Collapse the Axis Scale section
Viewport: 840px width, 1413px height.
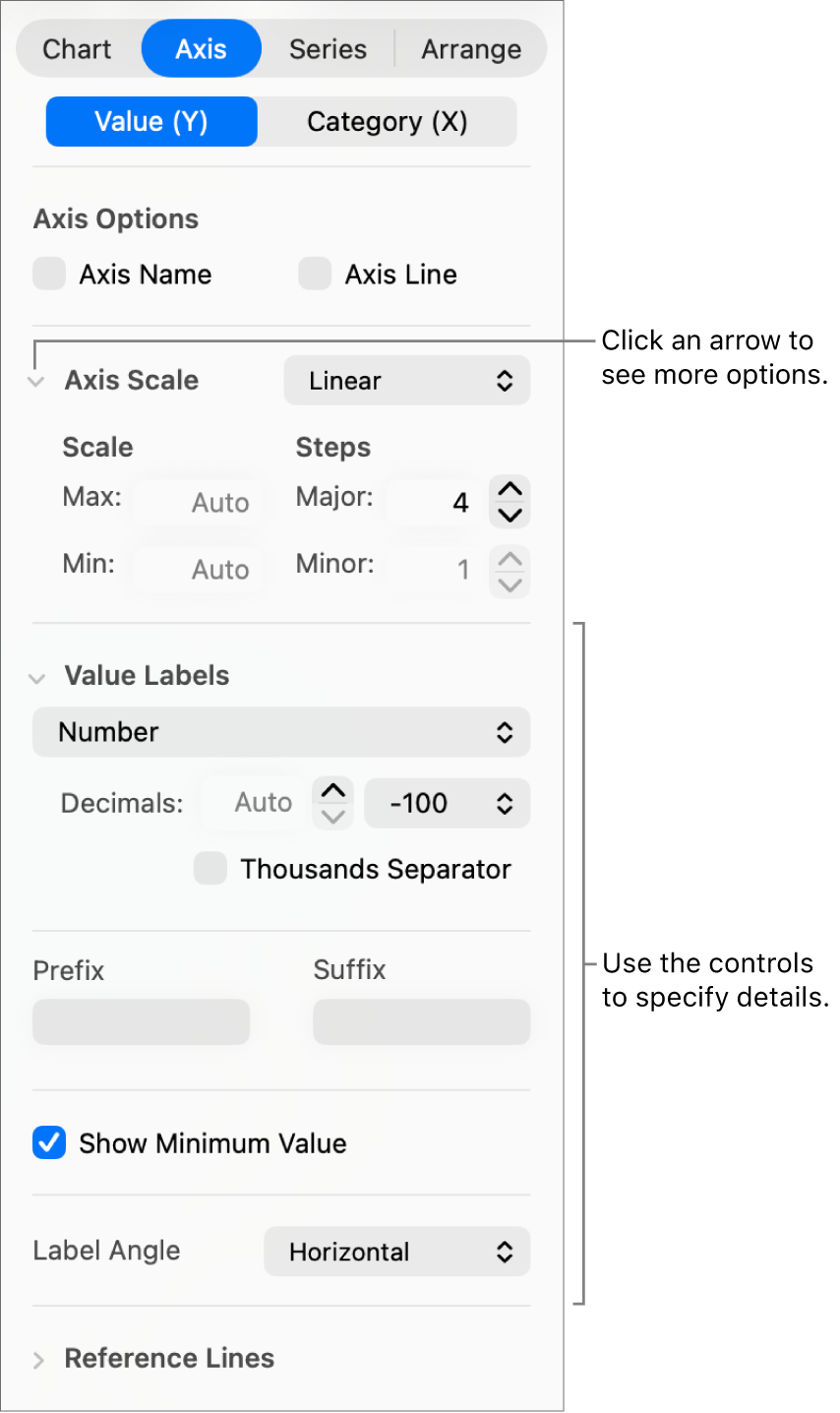click(35, 382)
